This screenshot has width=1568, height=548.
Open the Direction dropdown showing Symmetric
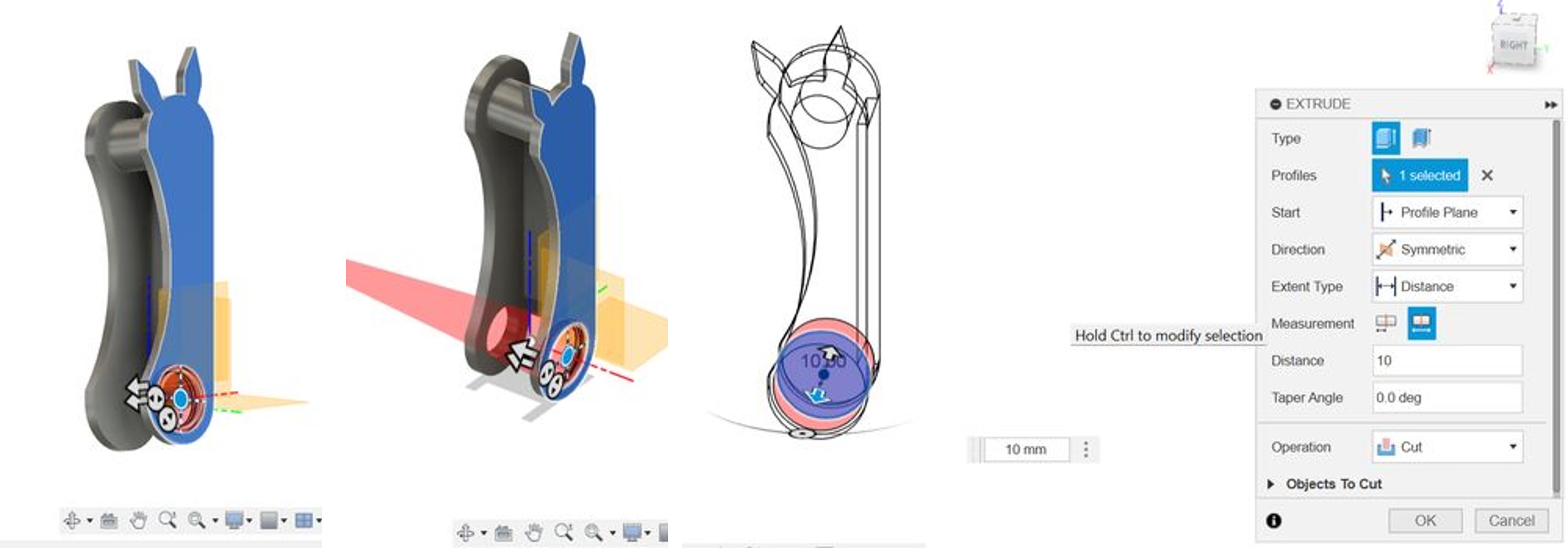(x=1447, y=250)
